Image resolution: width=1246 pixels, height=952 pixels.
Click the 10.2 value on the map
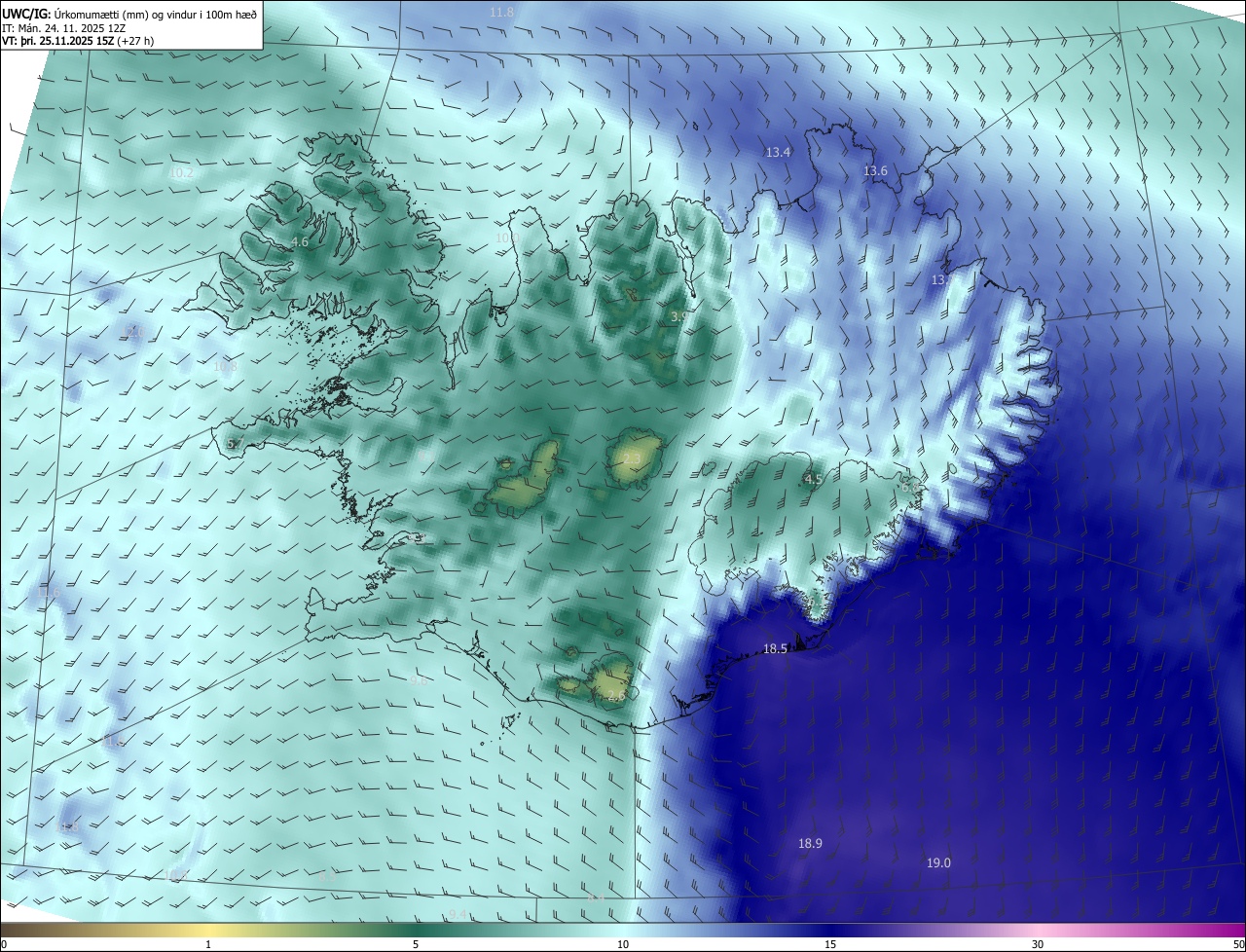[x=182, y=173]
